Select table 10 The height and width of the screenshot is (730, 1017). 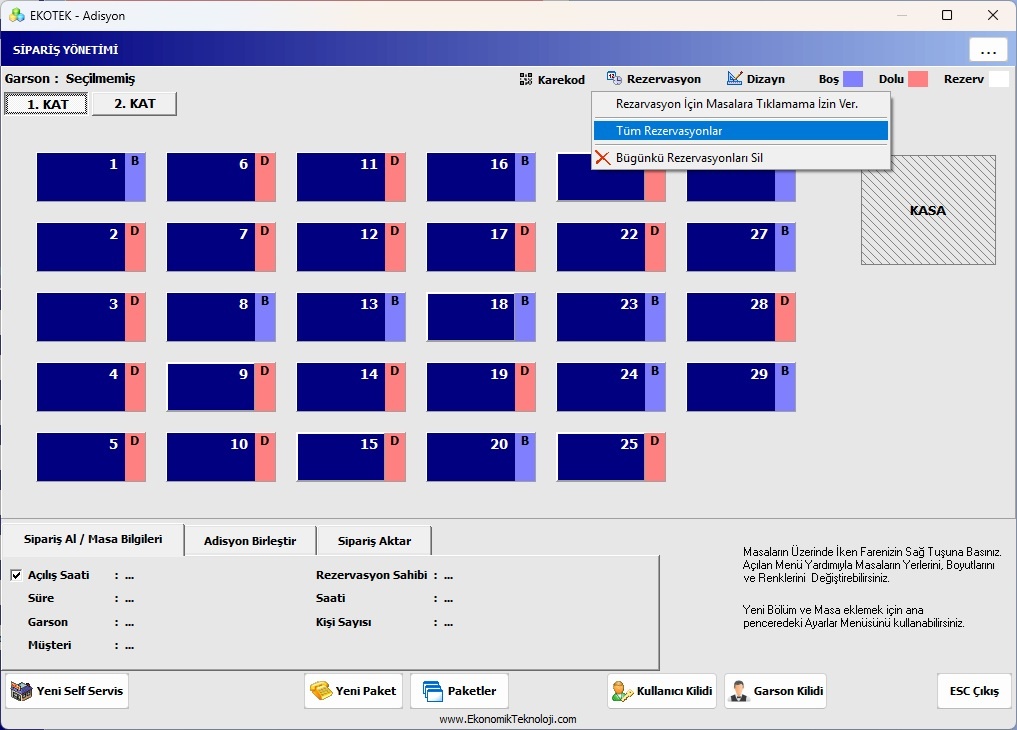point(221,457)
